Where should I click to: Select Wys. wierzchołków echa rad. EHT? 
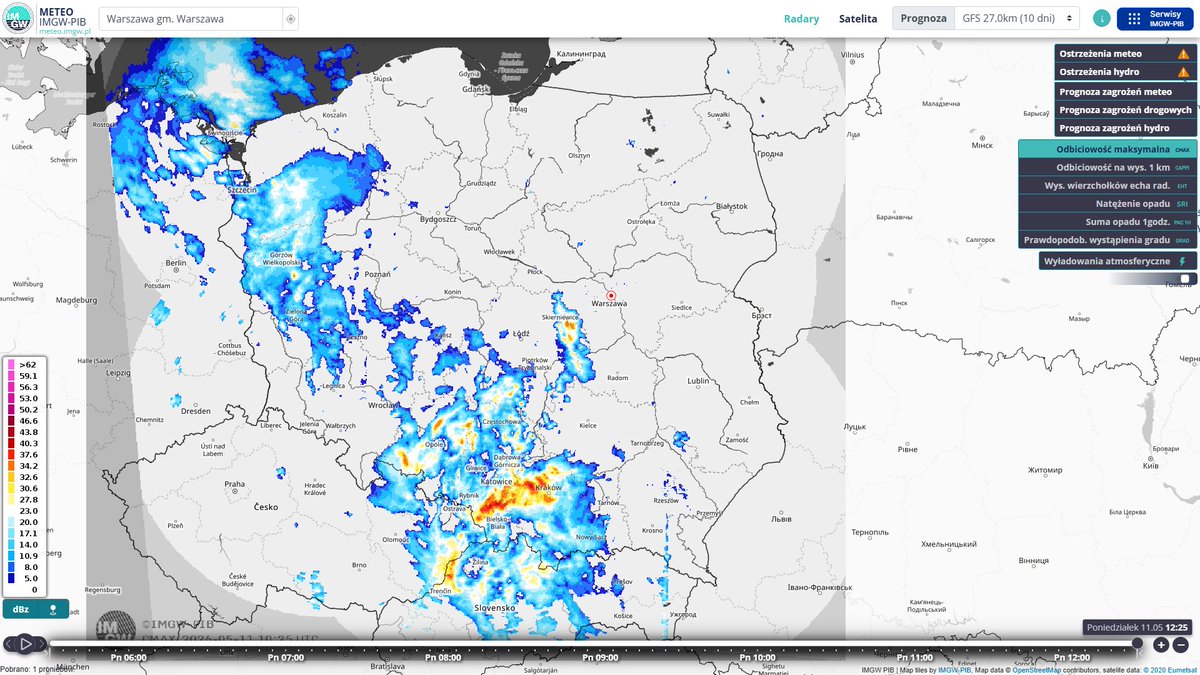1106,185
